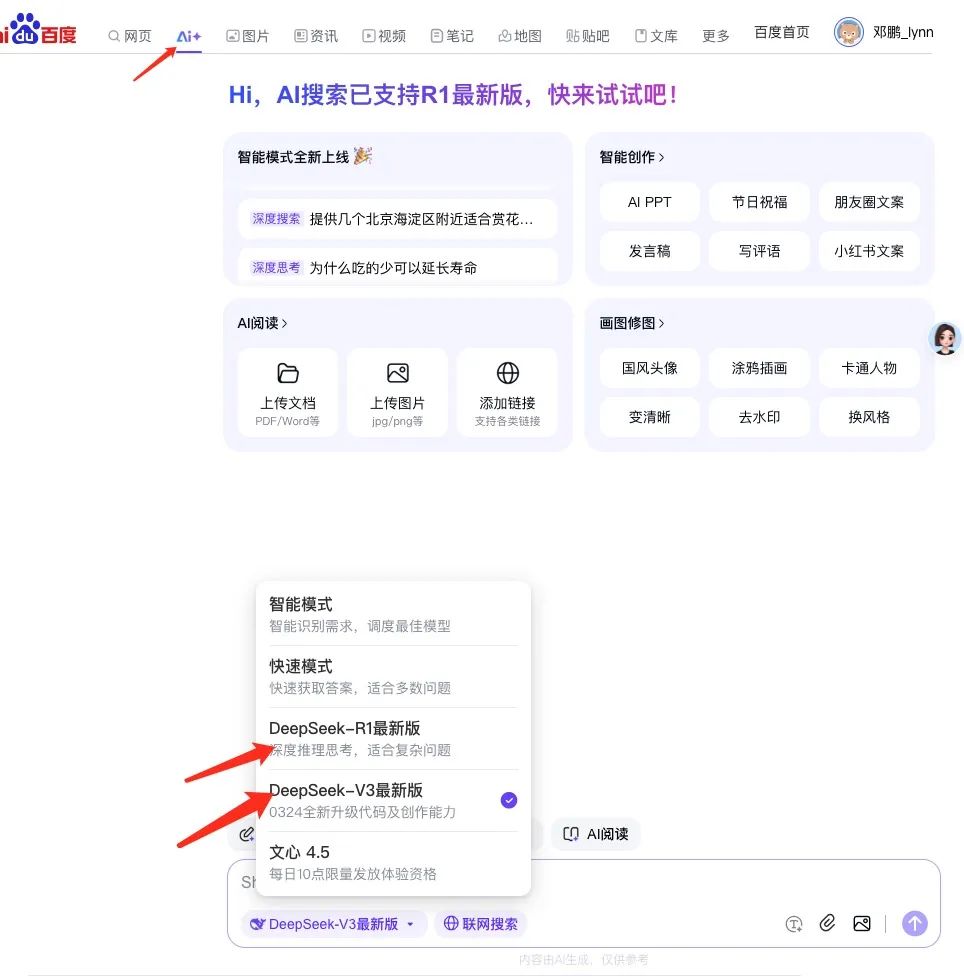
Task: Open the 邓鹏_lynn account name
Action: pos(903,32)
